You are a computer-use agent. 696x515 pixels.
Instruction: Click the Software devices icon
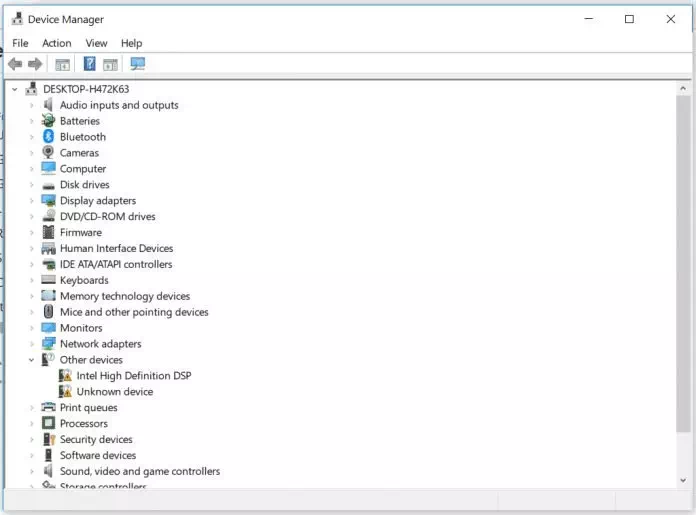(x=48, y=455)
